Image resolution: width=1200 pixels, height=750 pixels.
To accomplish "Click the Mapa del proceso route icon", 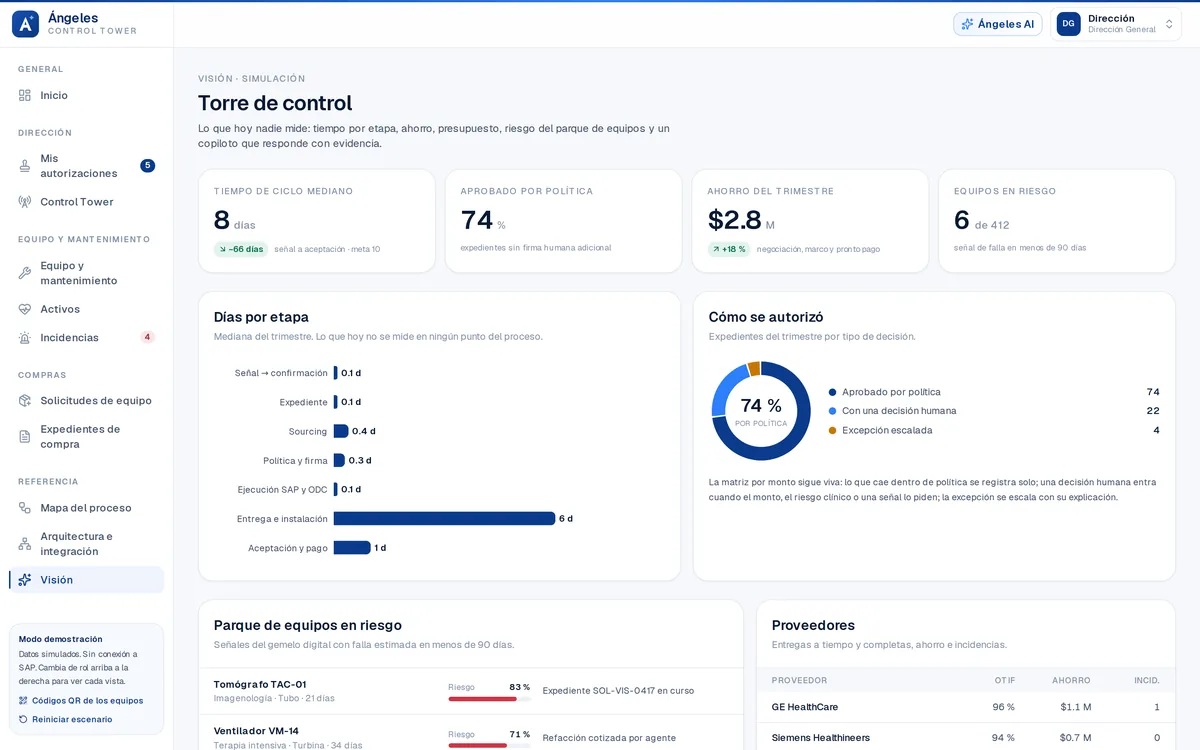I will 25,508.
